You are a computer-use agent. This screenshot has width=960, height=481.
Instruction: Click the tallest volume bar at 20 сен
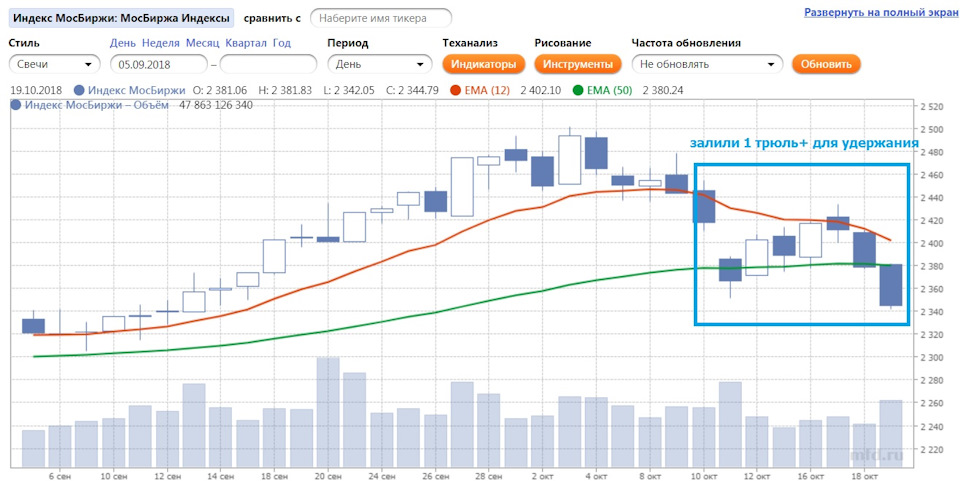pos(328,412)
